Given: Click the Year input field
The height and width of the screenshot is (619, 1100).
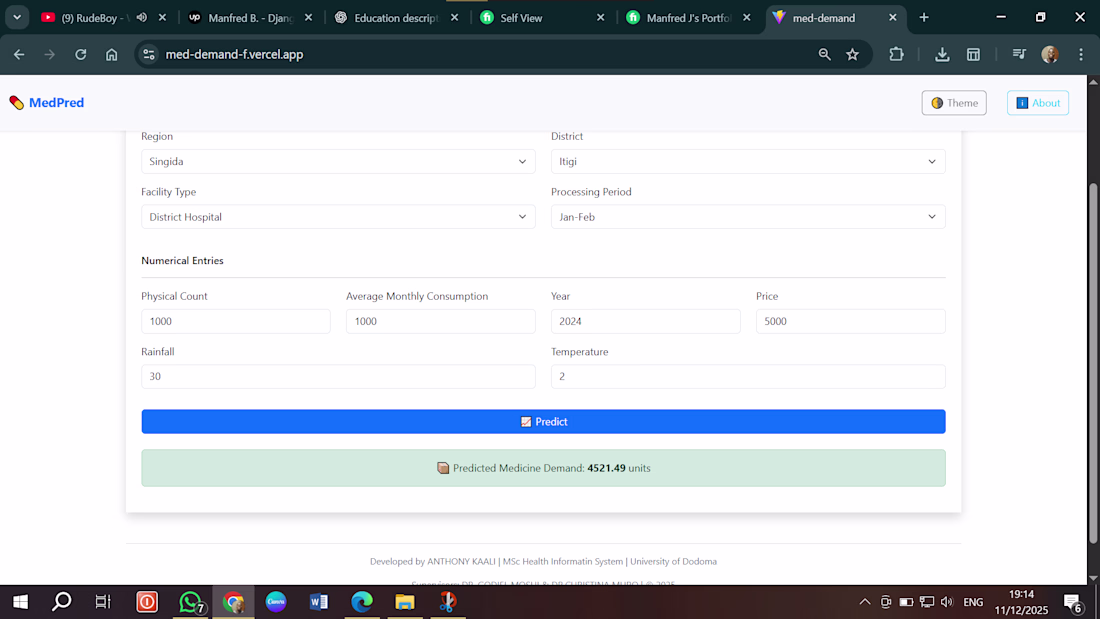Looking at the screenshot, I should coord(645,321).
